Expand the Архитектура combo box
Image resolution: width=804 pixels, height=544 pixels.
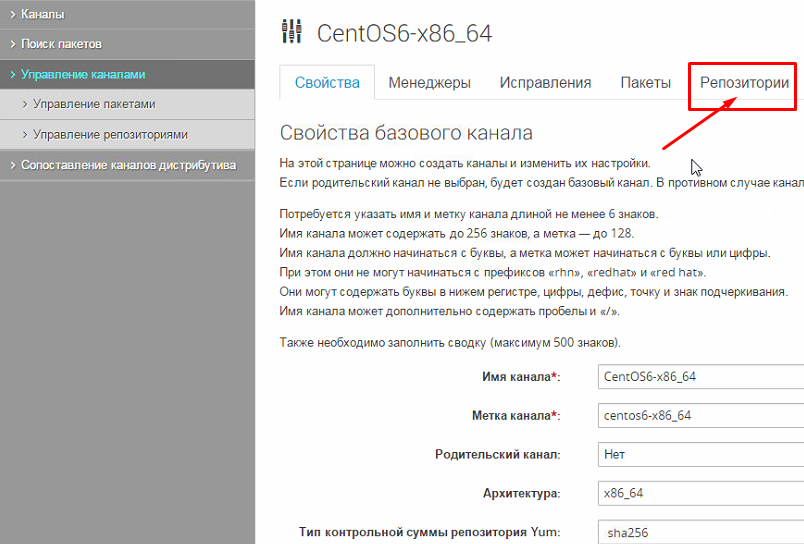(700, 493)
